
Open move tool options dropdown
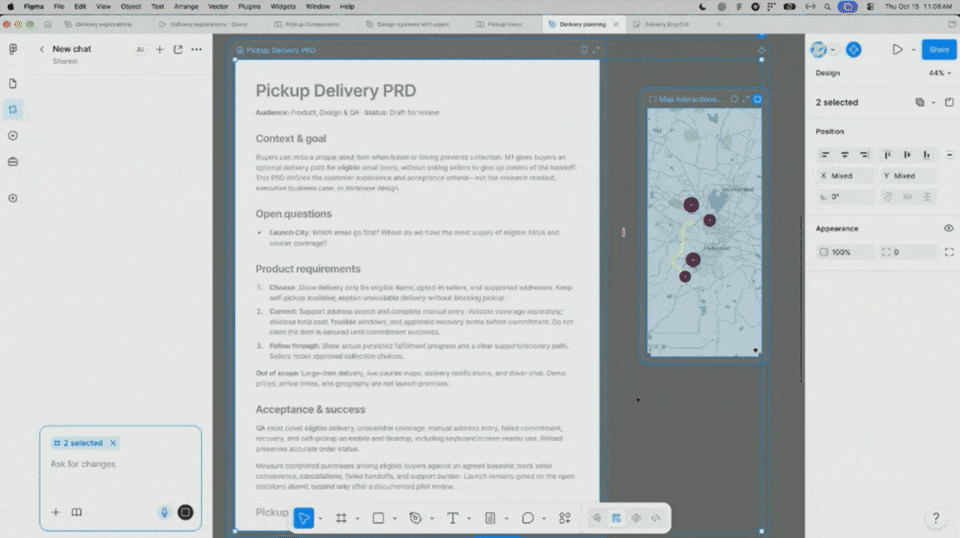(x=320, y=519)
